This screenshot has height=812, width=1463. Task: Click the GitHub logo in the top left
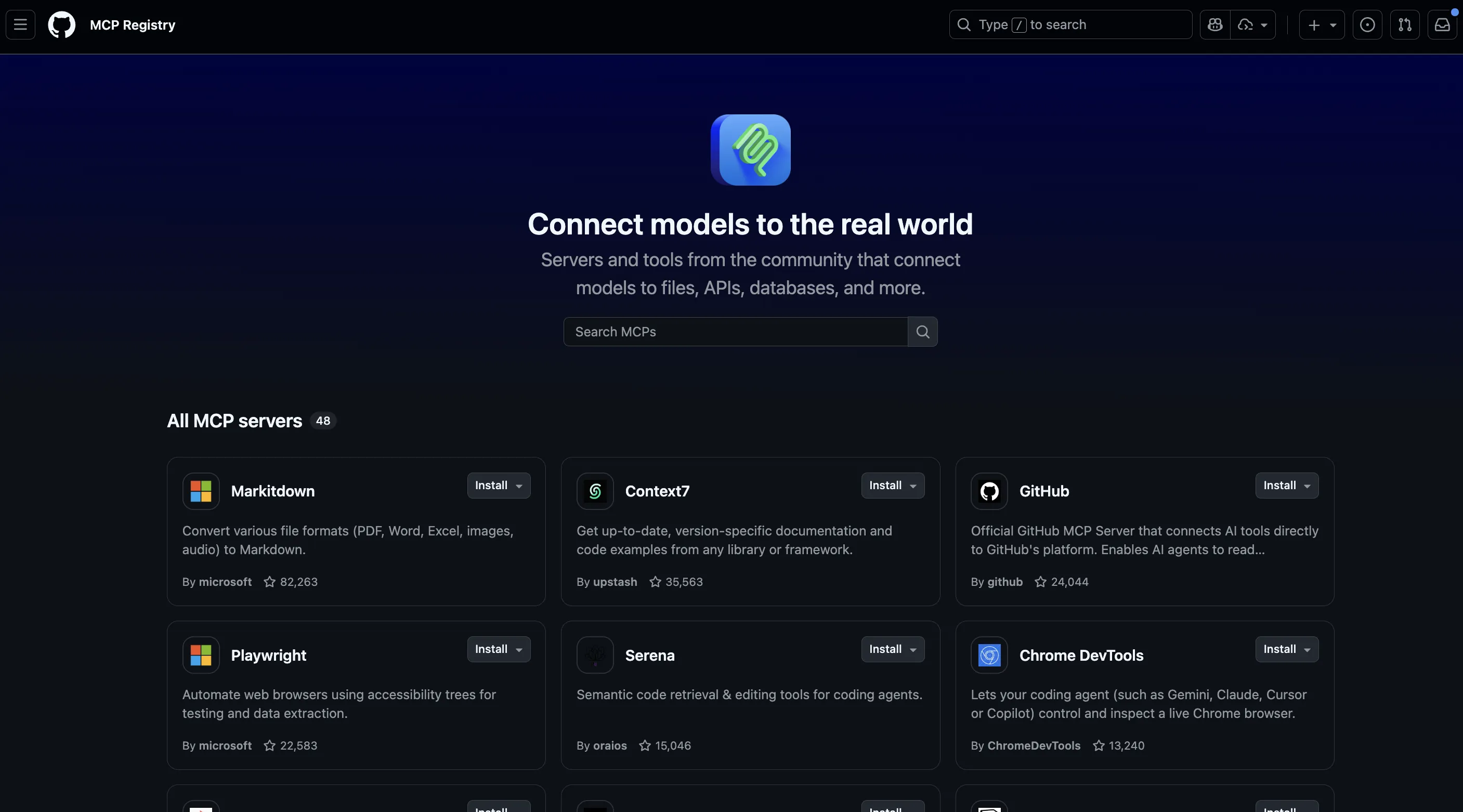[x=61, y=24]
